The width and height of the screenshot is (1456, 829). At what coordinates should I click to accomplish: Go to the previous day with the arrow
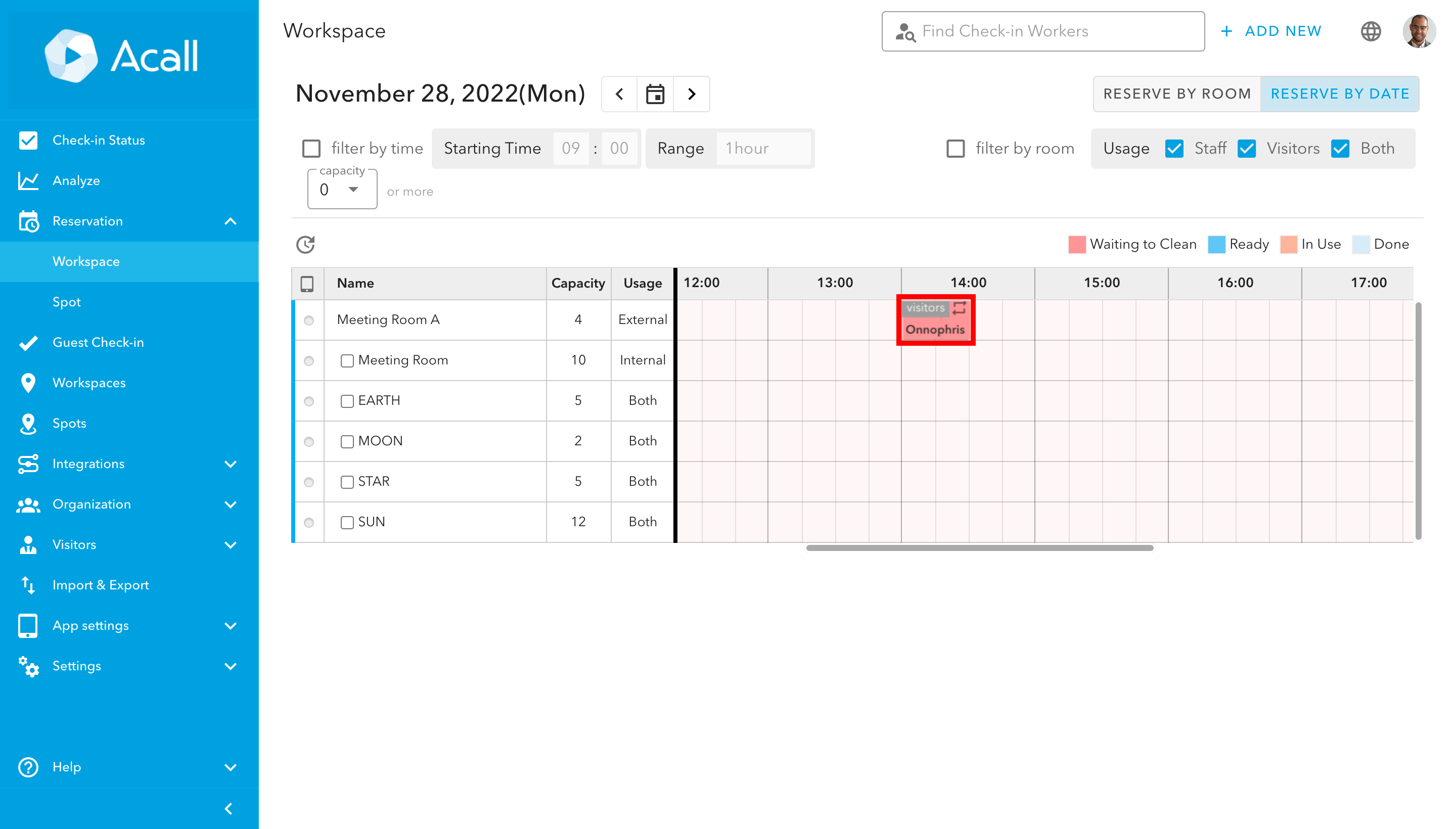[618, 94]
